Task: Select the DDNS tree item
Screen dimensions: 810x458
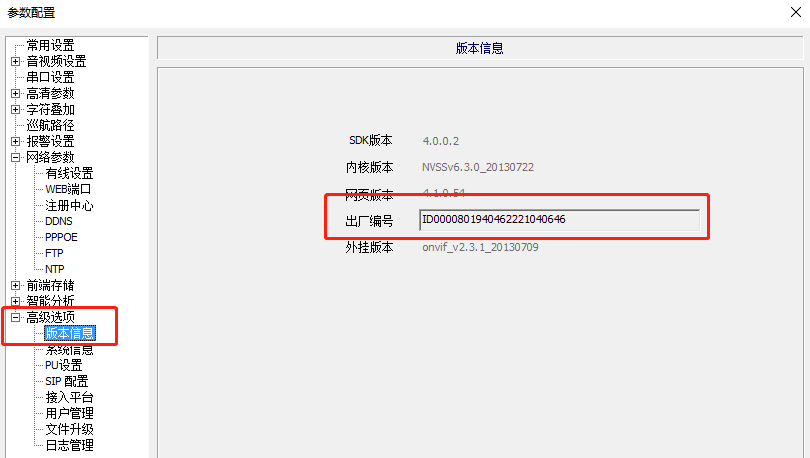Action: pos(59,221)
